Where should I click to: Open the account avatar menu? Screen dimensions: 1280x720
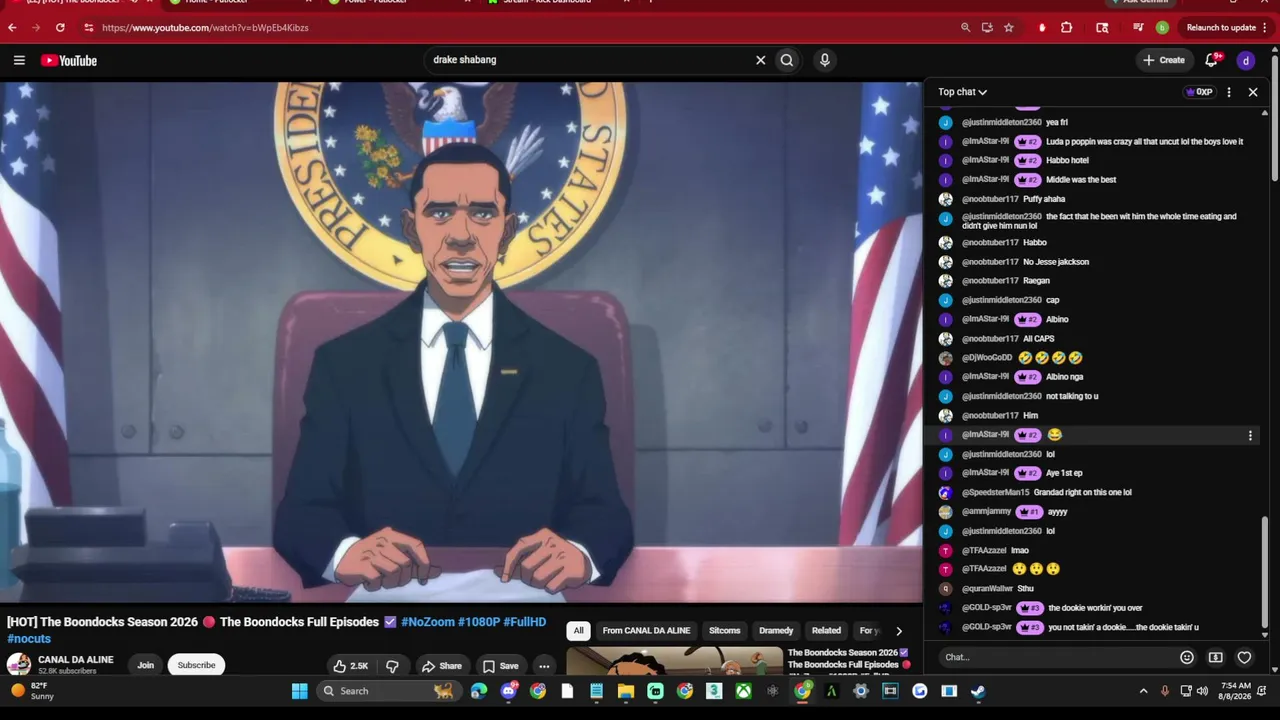(1246, 60)
